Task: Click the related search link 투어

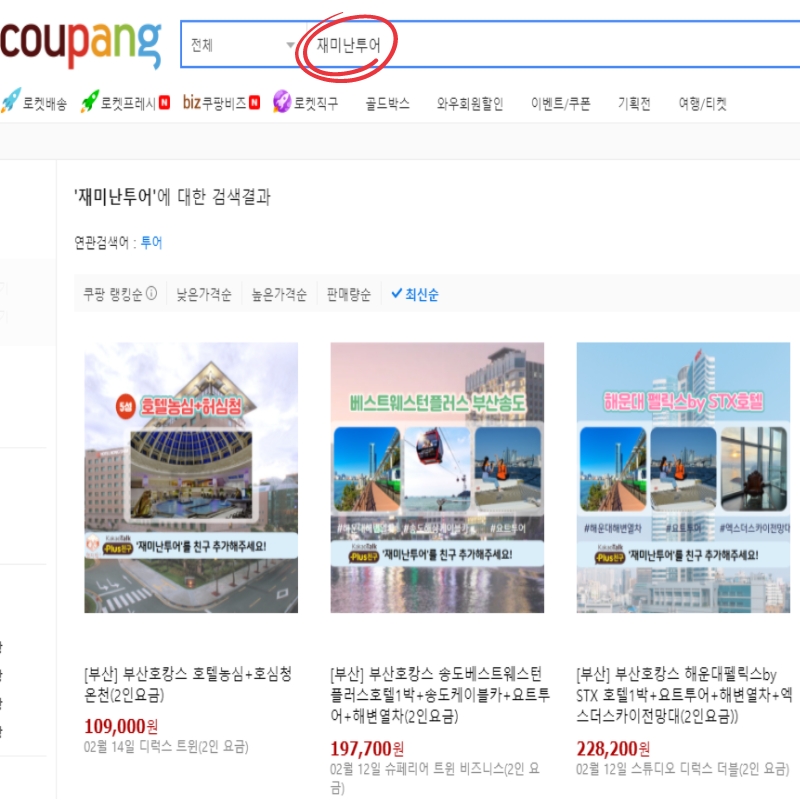Action: tap(152, 242)
